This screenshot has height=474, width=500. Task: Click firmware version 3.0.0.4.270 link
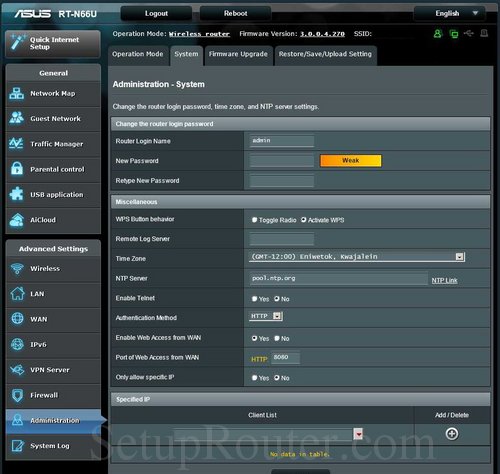[322, 34]
